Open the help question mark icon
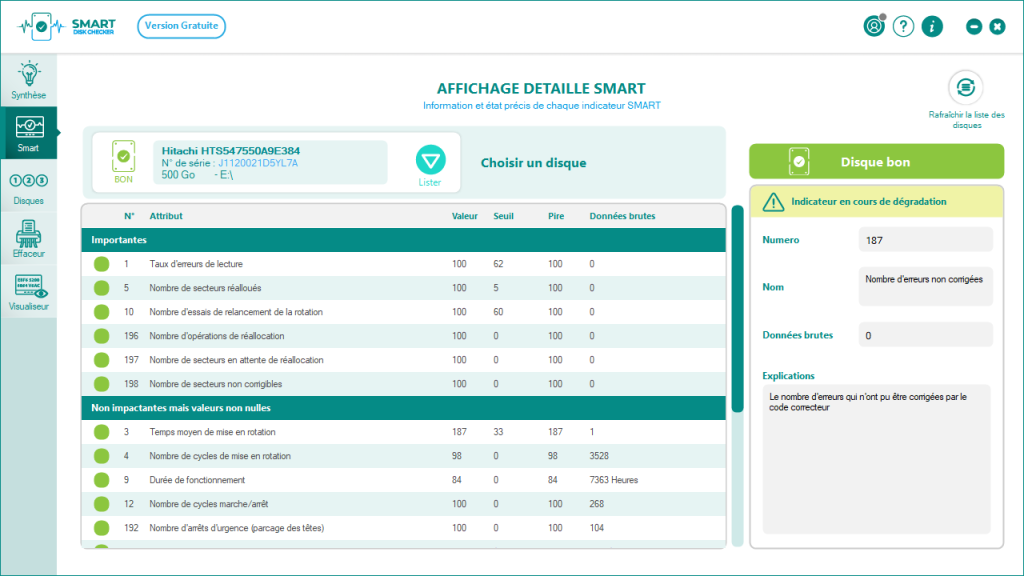 click(x=903, y=27)
